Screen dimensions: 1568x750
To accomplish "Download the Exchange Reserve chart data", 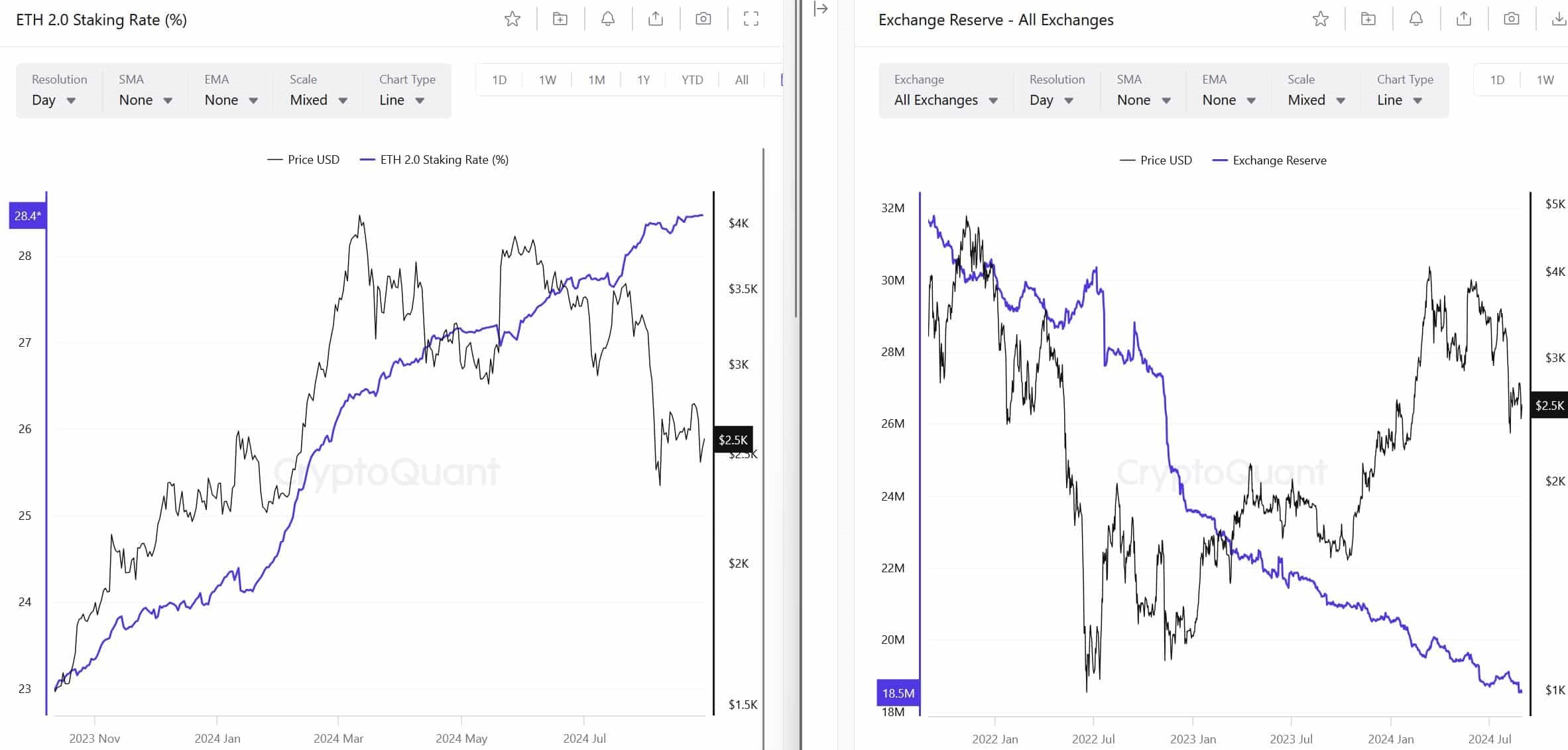I will point(1559,19).
